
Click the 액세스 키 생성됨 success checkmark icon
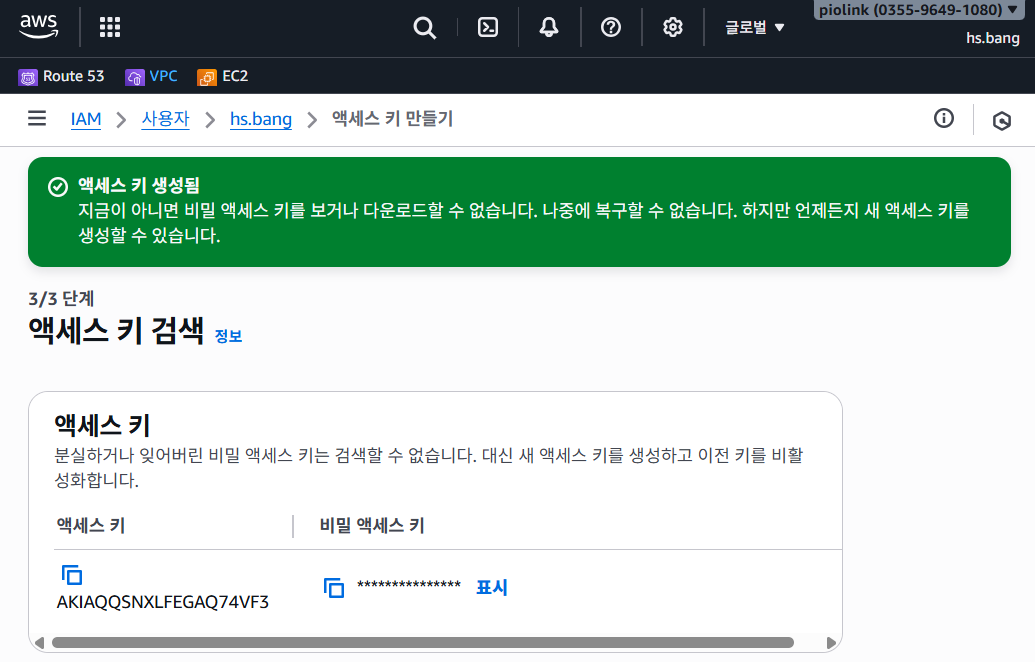(58, 187)
